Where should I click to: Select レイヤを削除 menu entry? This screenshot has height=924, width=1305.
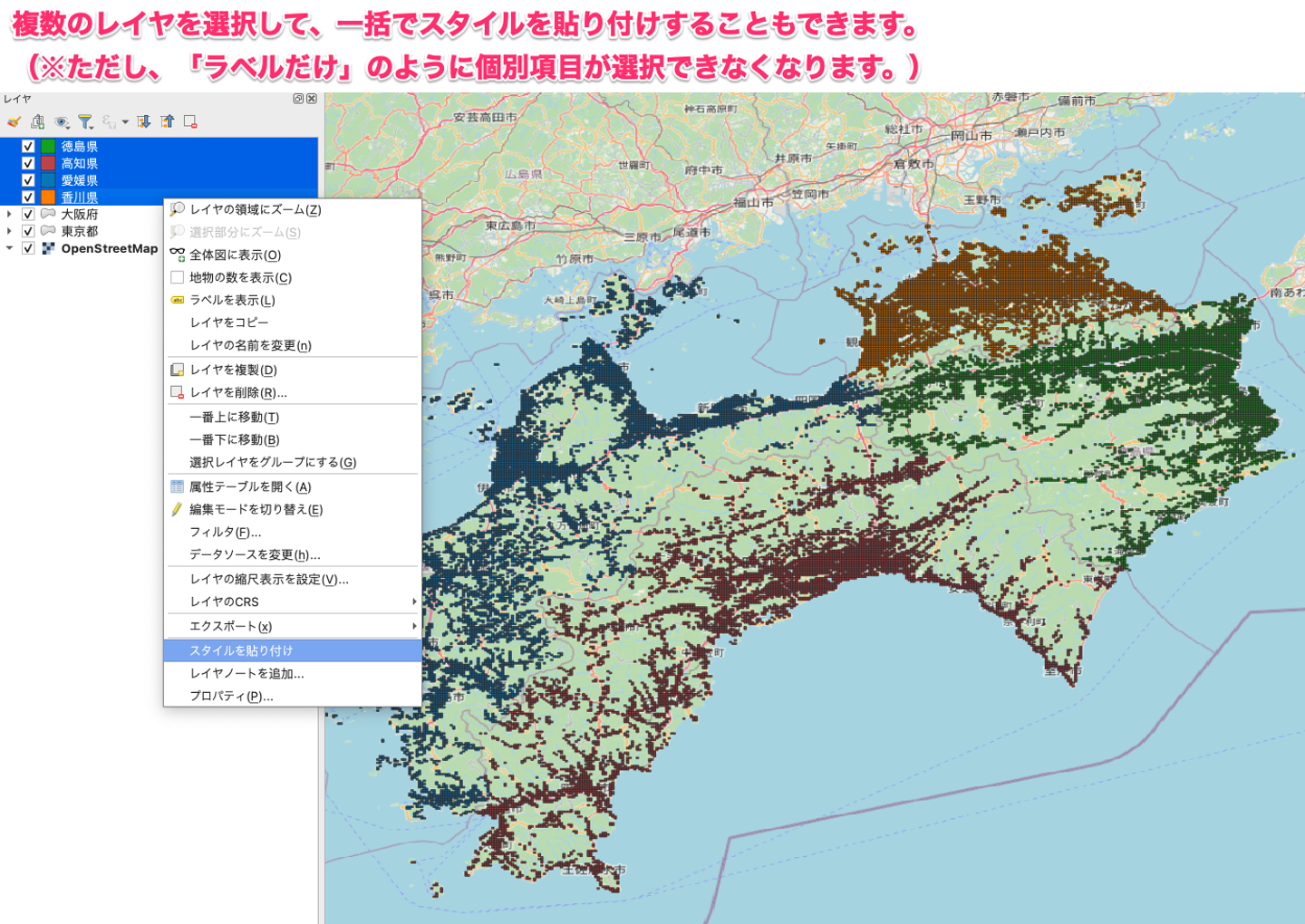point(293,392)
